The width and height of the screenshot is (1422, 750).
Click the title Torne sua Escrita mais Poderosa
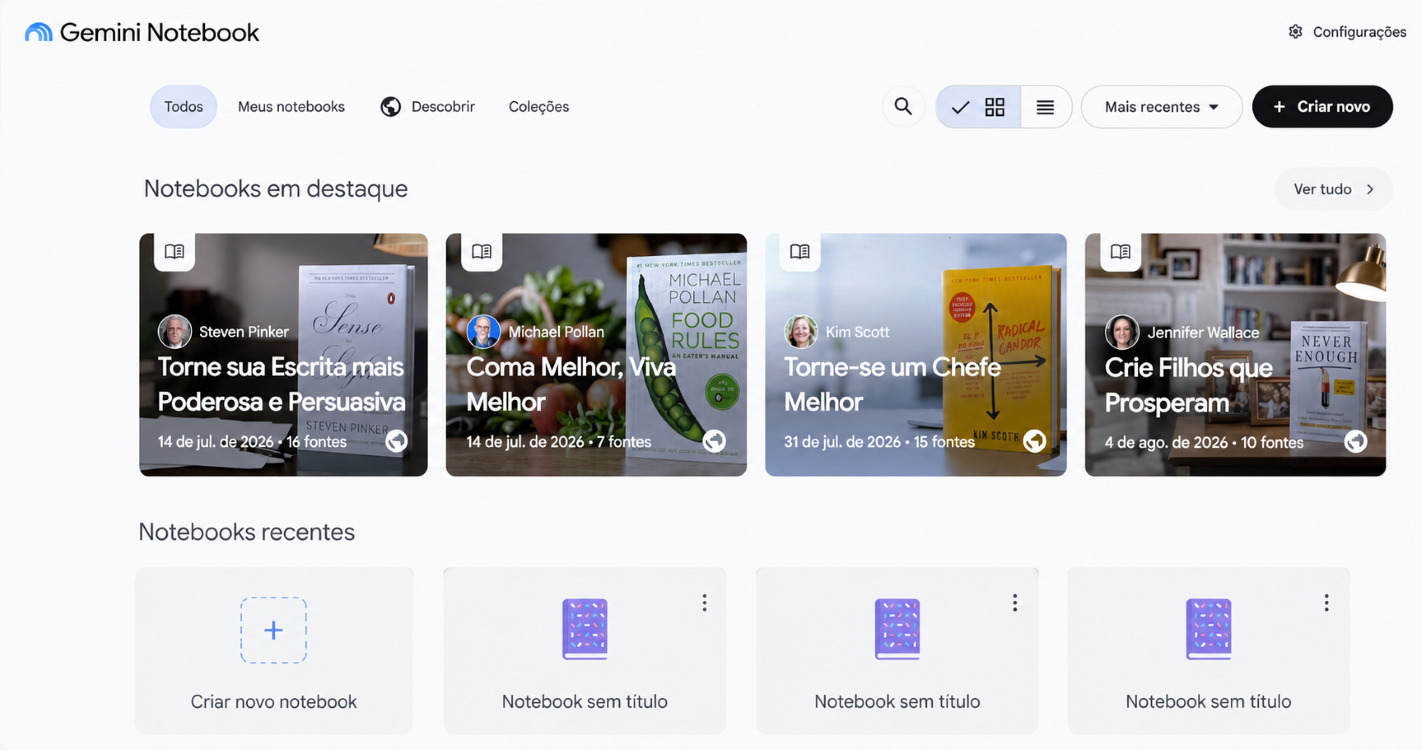coord(281,384)
